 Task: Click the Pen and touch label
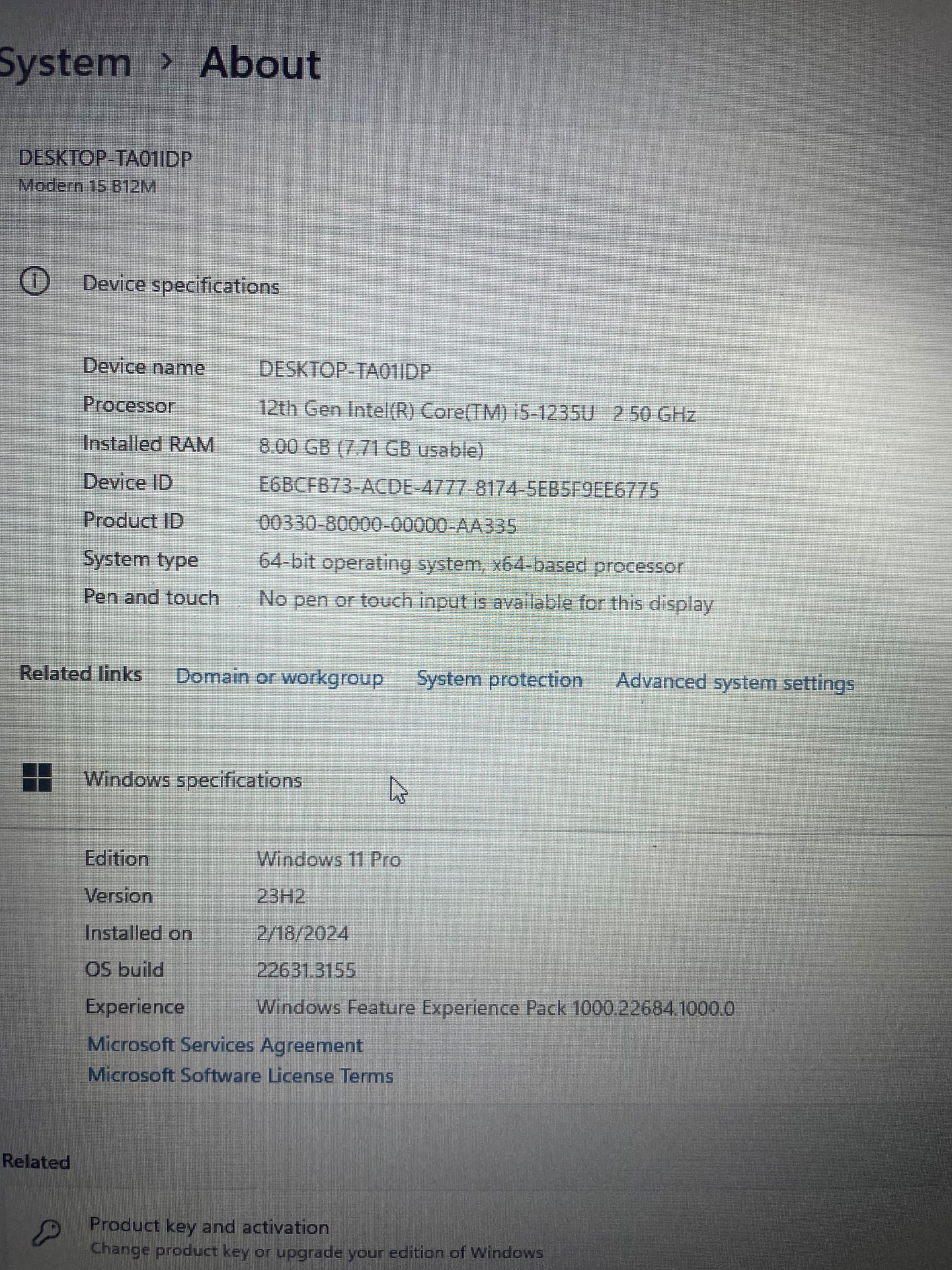tap(151, 597)
